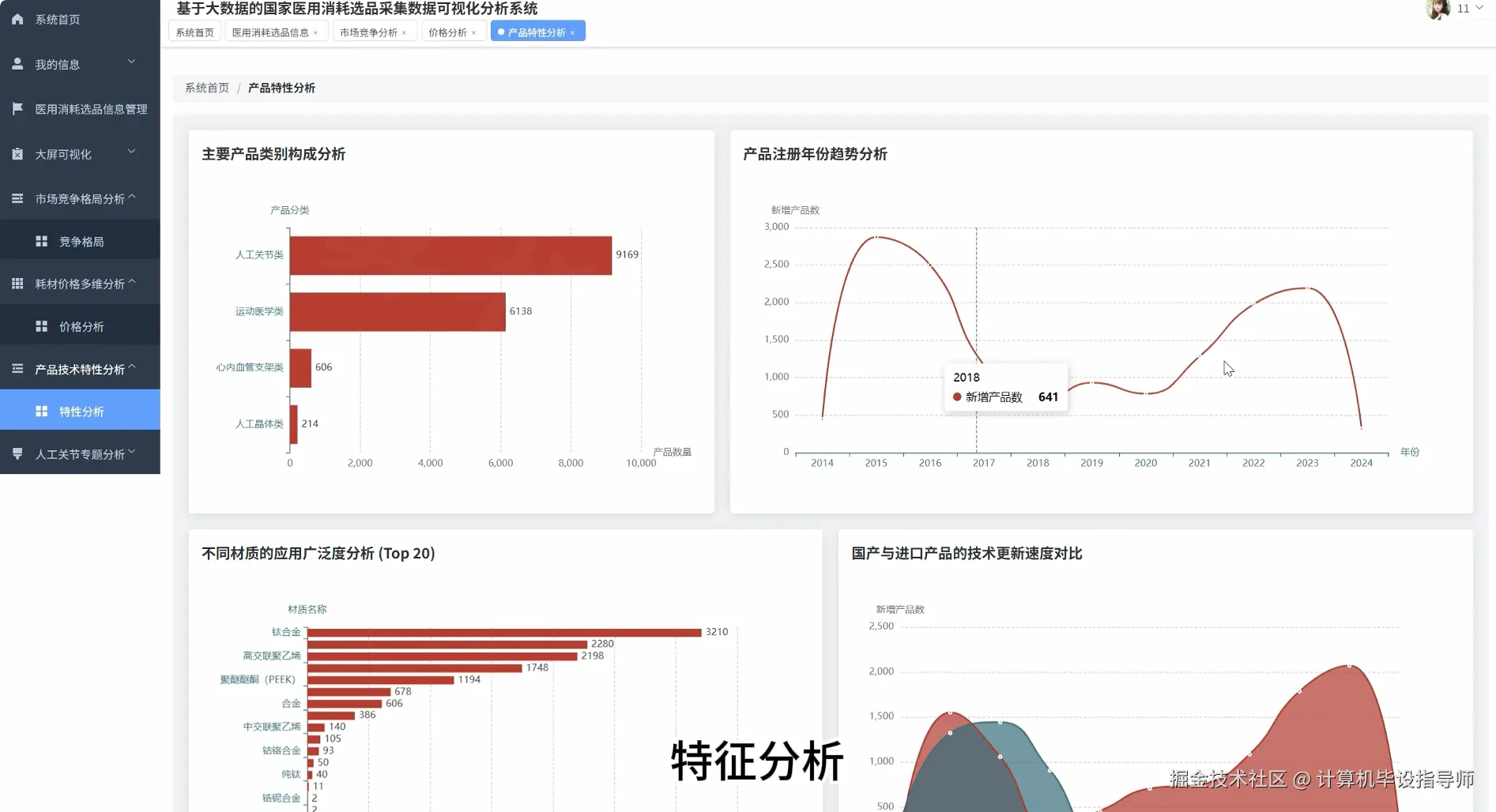This screenshot has width=1496, height=812.
Task: Close the 市场竞争分析 tab
Action: tap(404, 33)
